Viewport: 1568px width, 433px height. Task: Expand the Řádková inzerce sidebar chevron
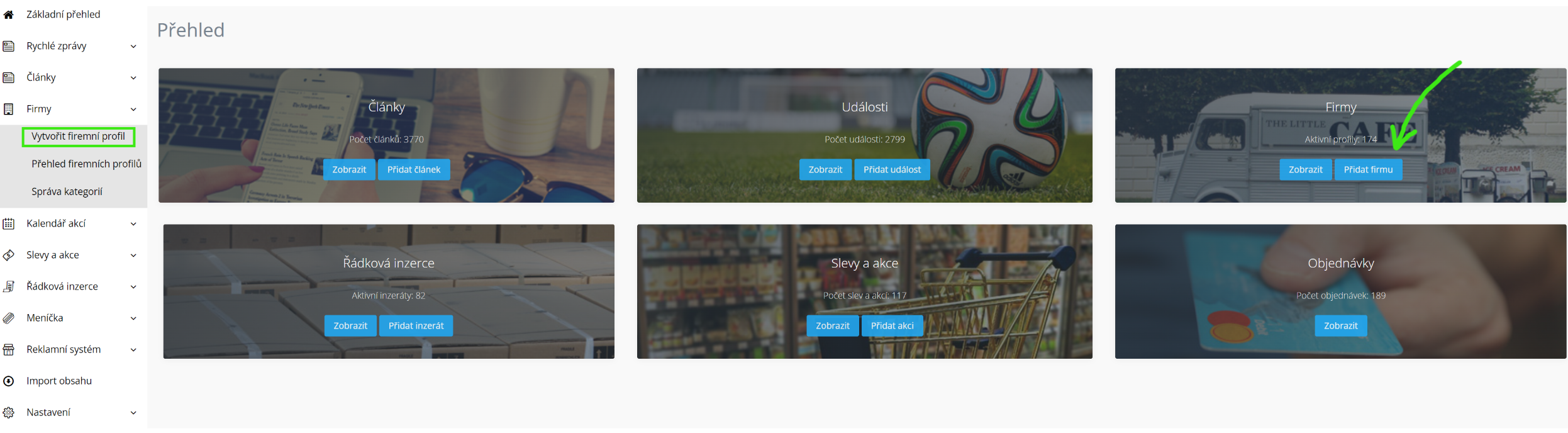click(133, 287)
